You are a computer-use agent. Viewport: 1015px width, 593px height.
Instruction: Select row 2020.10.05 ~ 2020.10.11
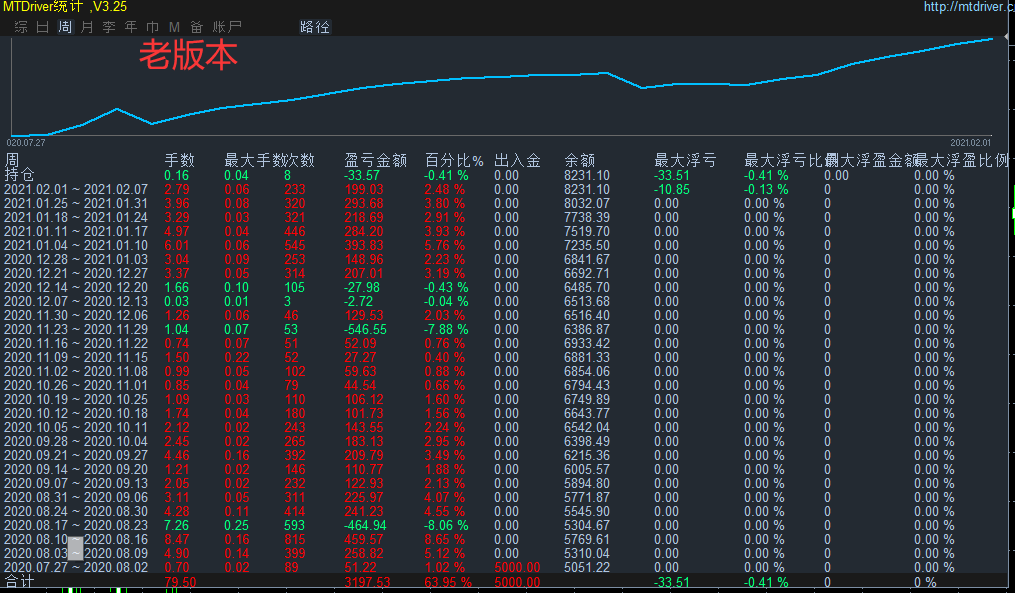point(76,427)
